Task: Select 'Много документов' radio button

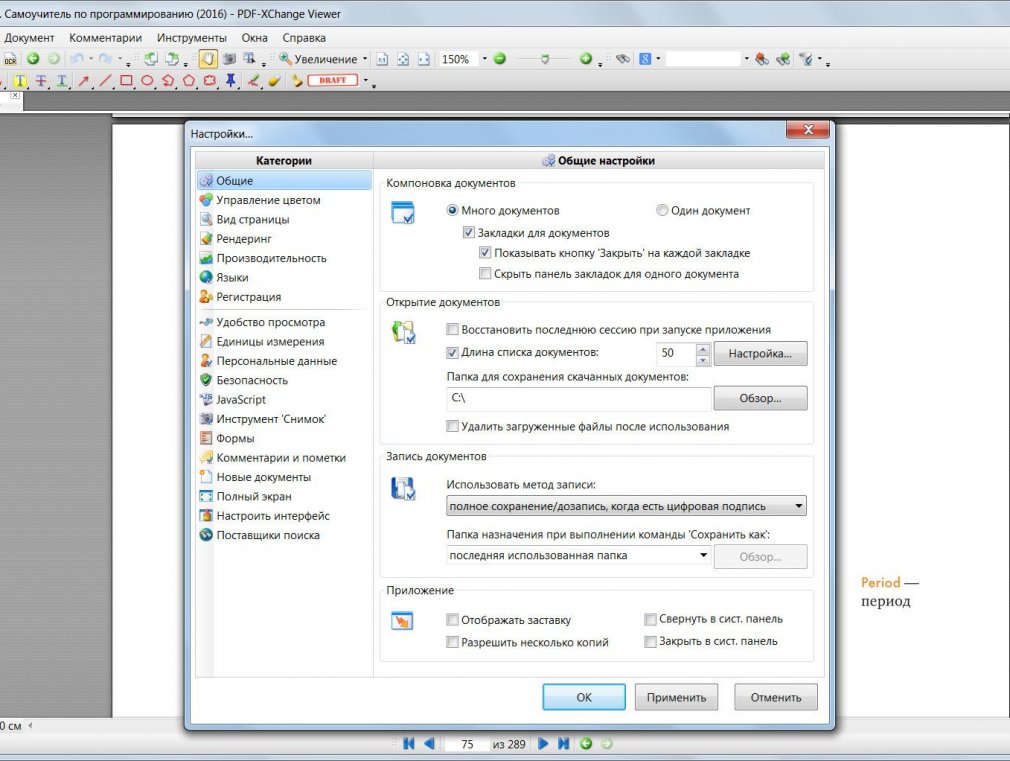Action: point(452,210)
